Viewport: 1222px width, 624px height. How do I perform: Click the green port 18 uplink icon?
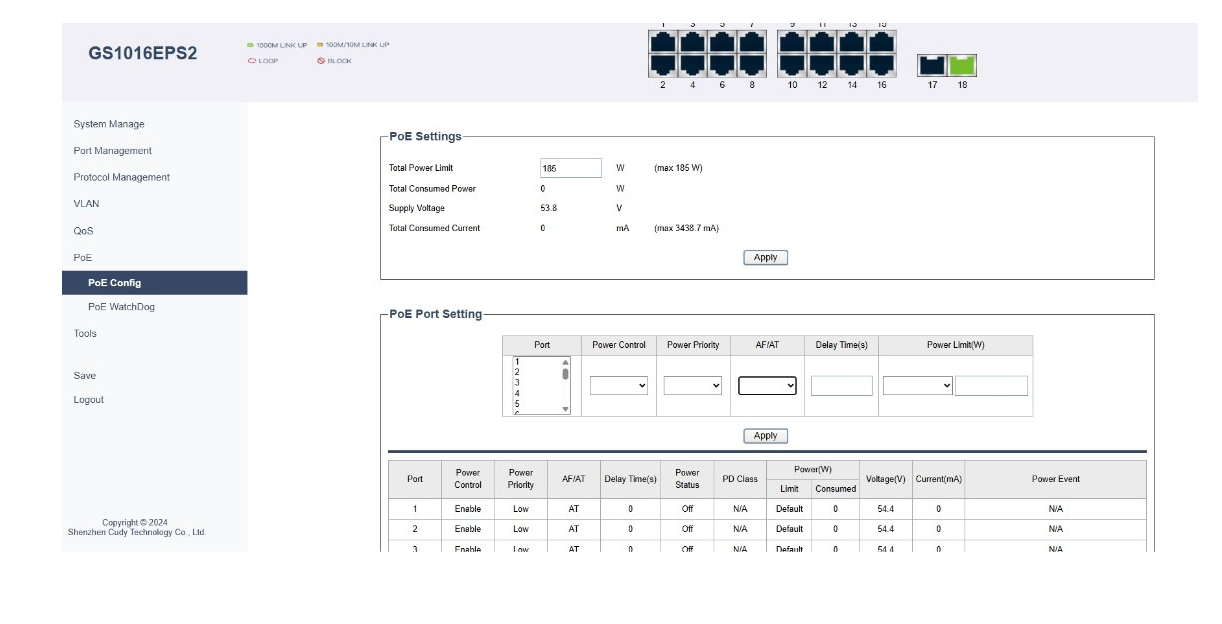962,66
